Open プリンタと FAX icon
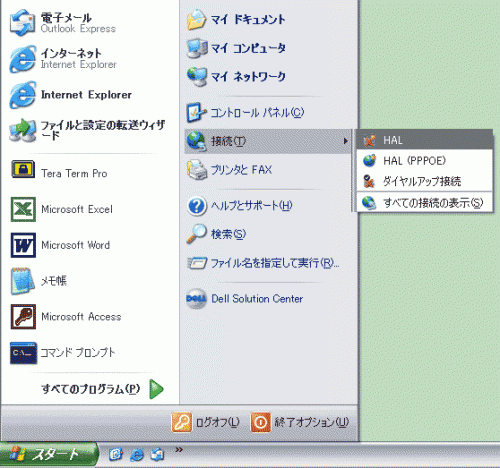Screen dimensions: 500x468 point(197,170)
